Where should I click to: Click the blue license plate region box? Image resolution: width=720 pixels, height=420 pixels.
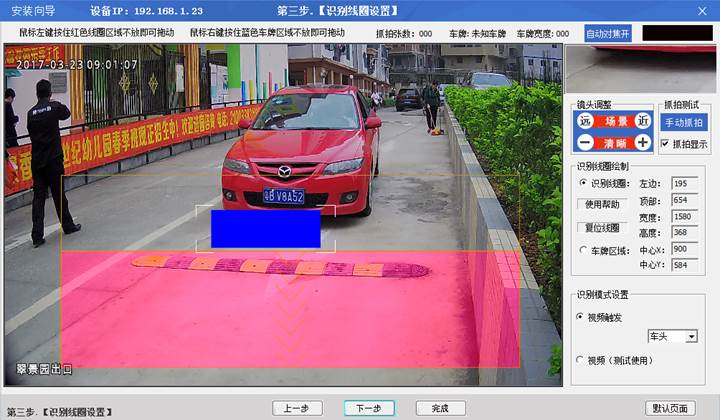[265, 228]
